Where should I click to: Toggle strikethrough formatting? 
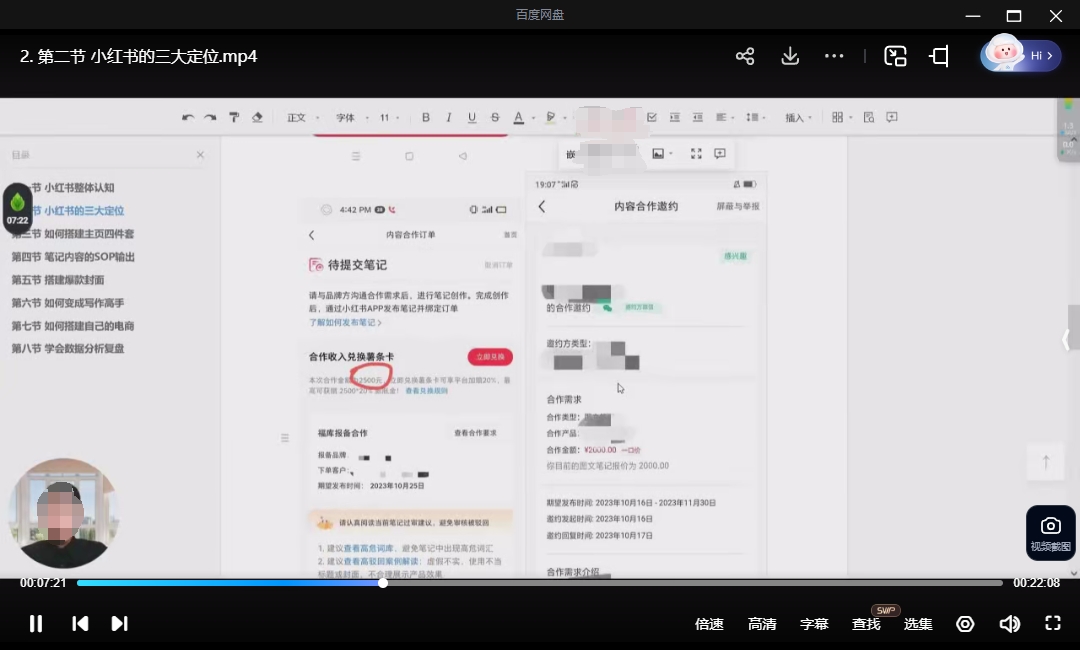[495, 118]
